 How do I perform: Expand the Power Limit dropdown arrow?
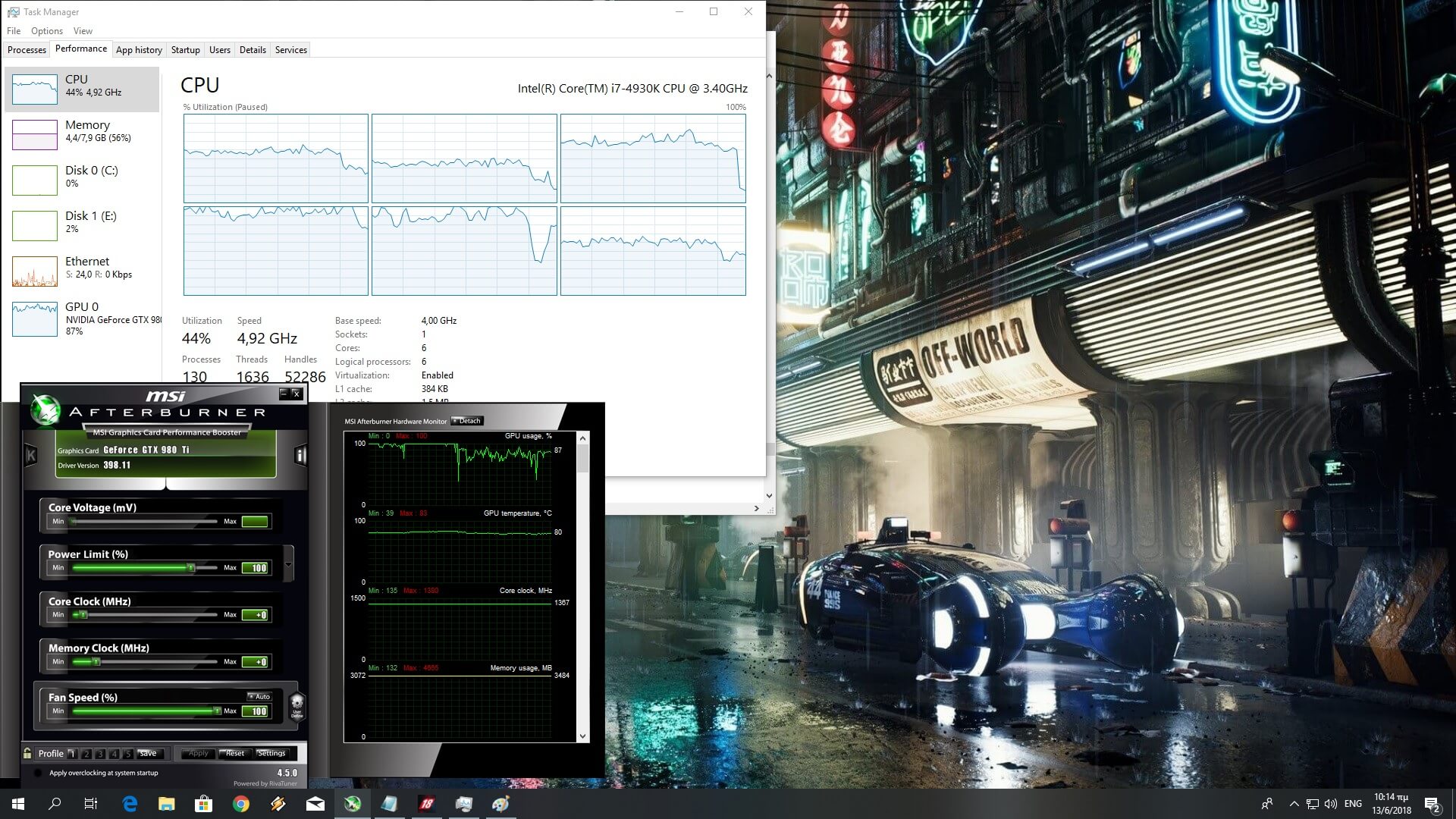coord(288,565)
